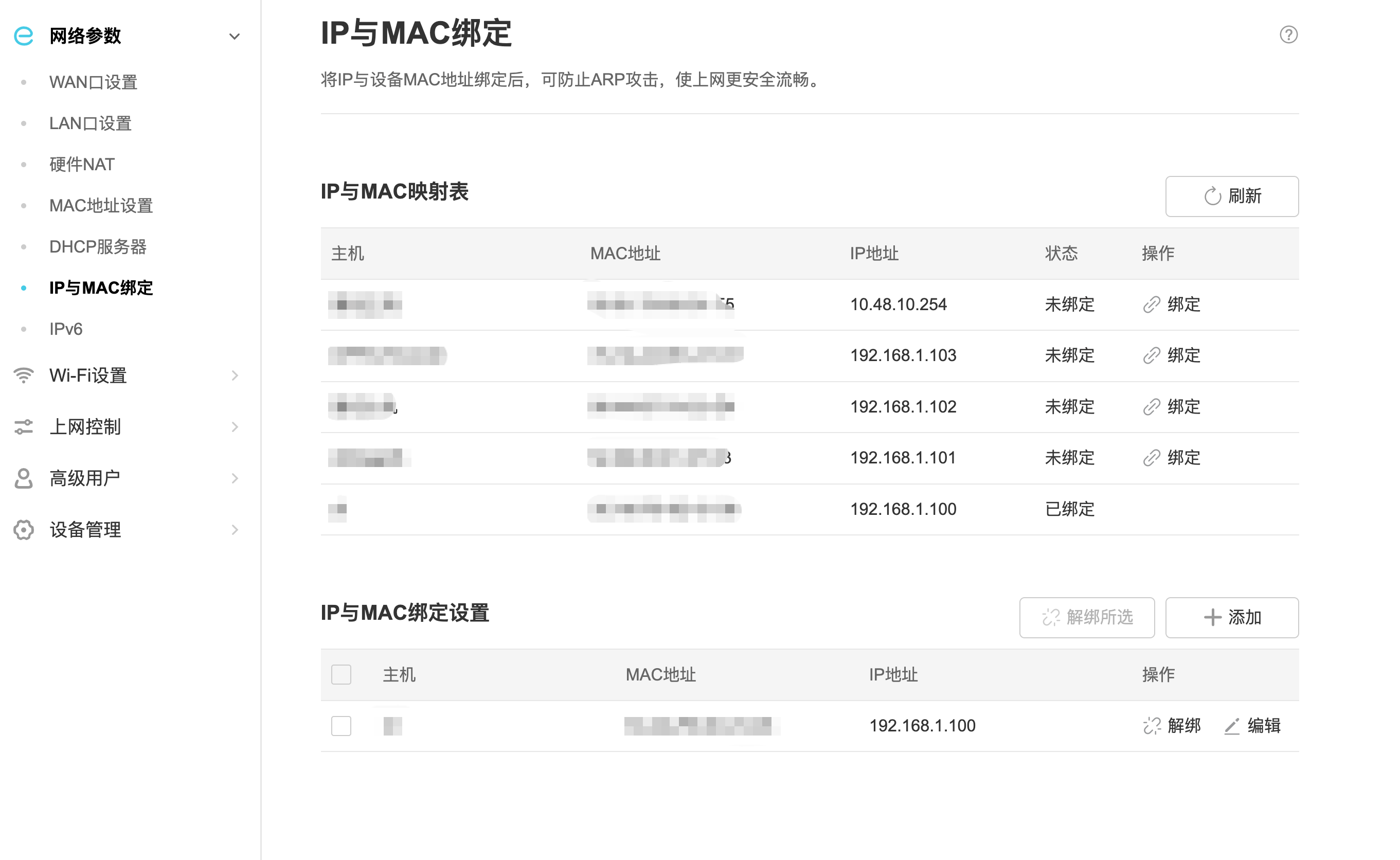The height and width of the screenshot is (860, 1400).
Task: Click 192.168.1.100 in binding settings table
Action: click(x=922, y=726)
